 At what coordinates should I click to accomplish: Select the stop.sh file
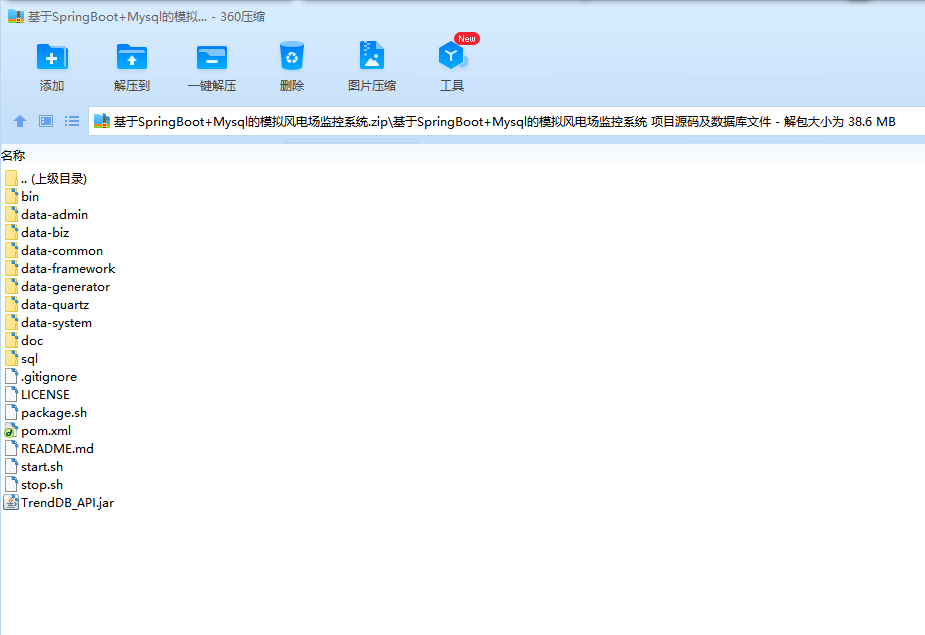34,485
